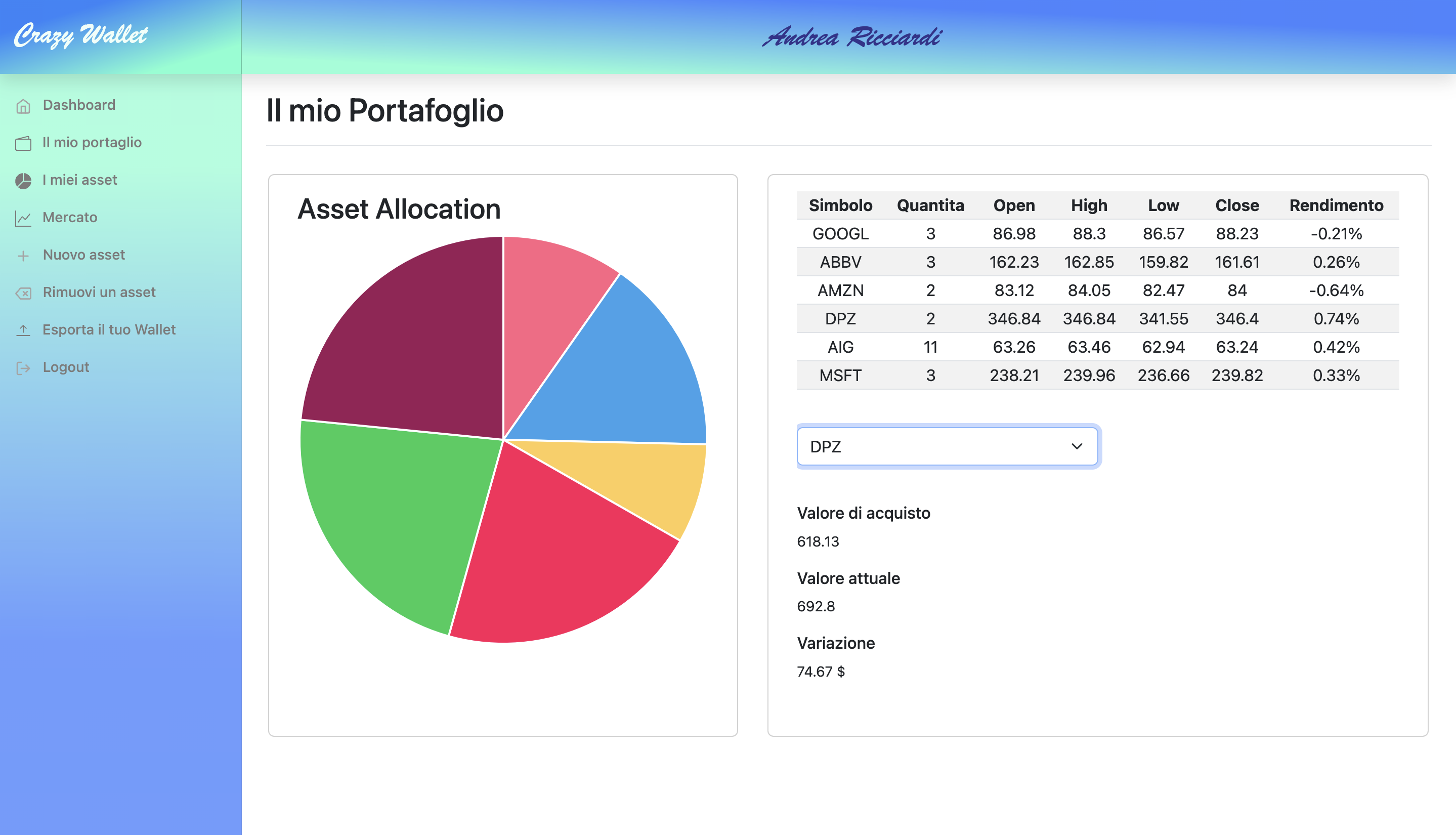
Task: Click the pie chart icon for I miei asset
Action: point(23,181)
